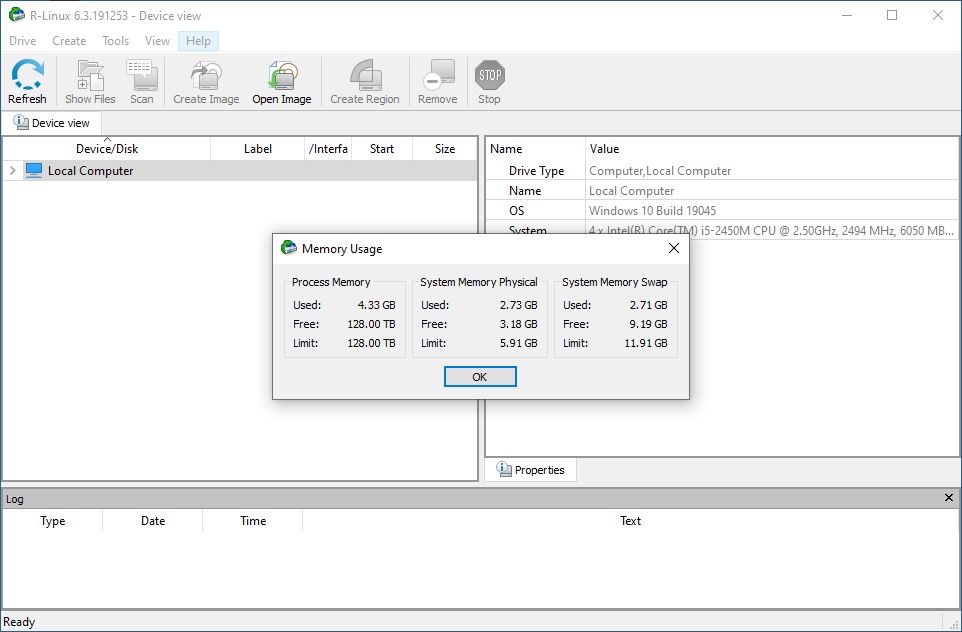962x632 pixels.
Task: Select the Local Computer tree row label
Action: (x=91, y=171)
